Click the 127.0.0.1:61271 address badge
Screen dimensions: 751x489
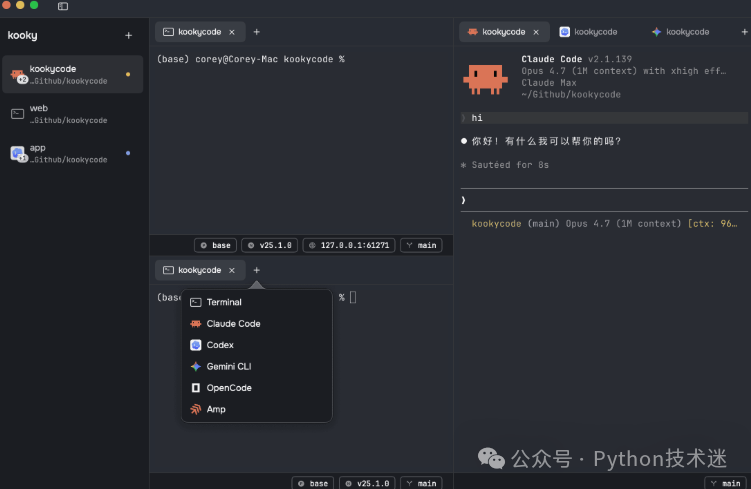pyautogui.click(x=349, y=245)
